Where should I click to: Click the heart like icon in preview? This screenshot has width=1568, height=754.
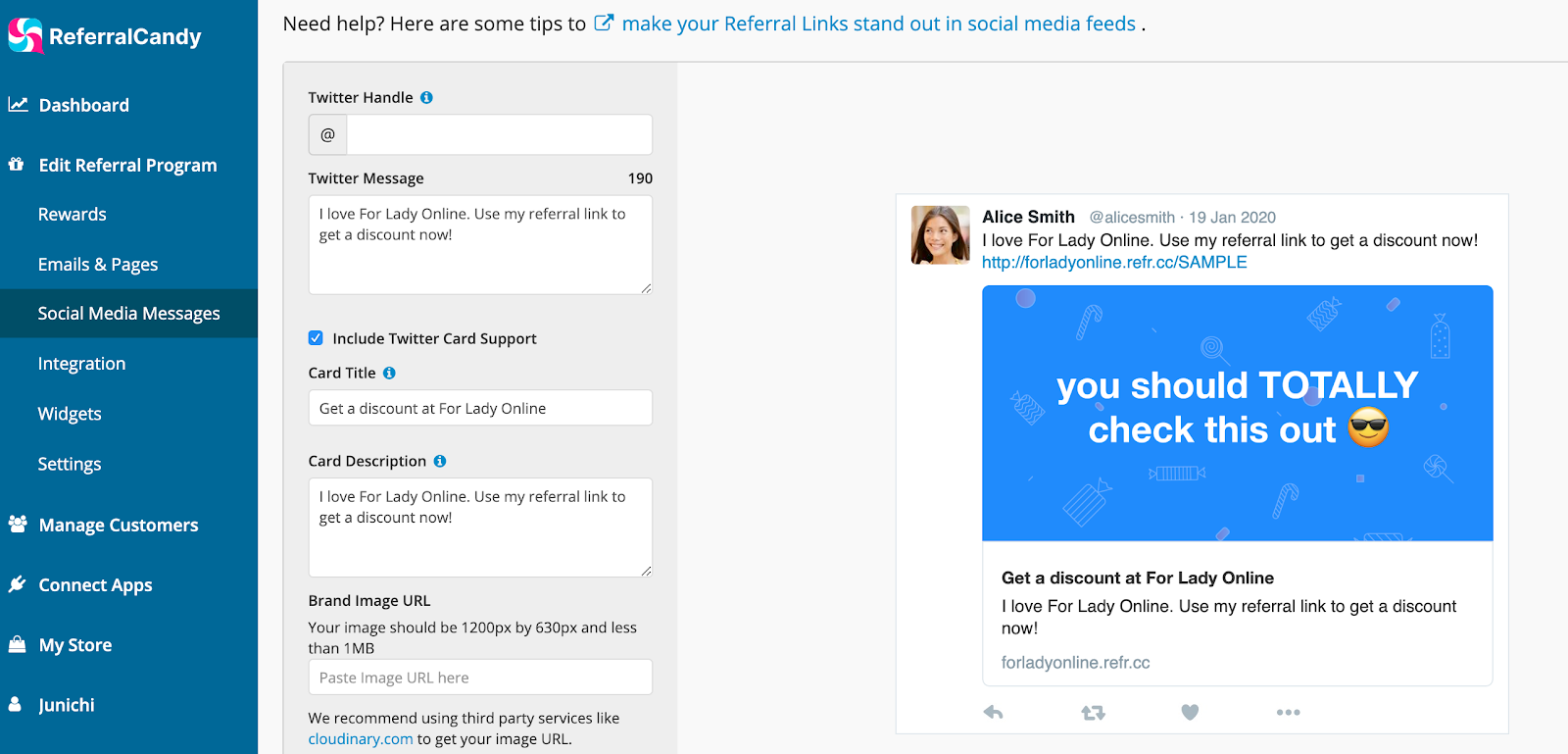[1190, 713]
